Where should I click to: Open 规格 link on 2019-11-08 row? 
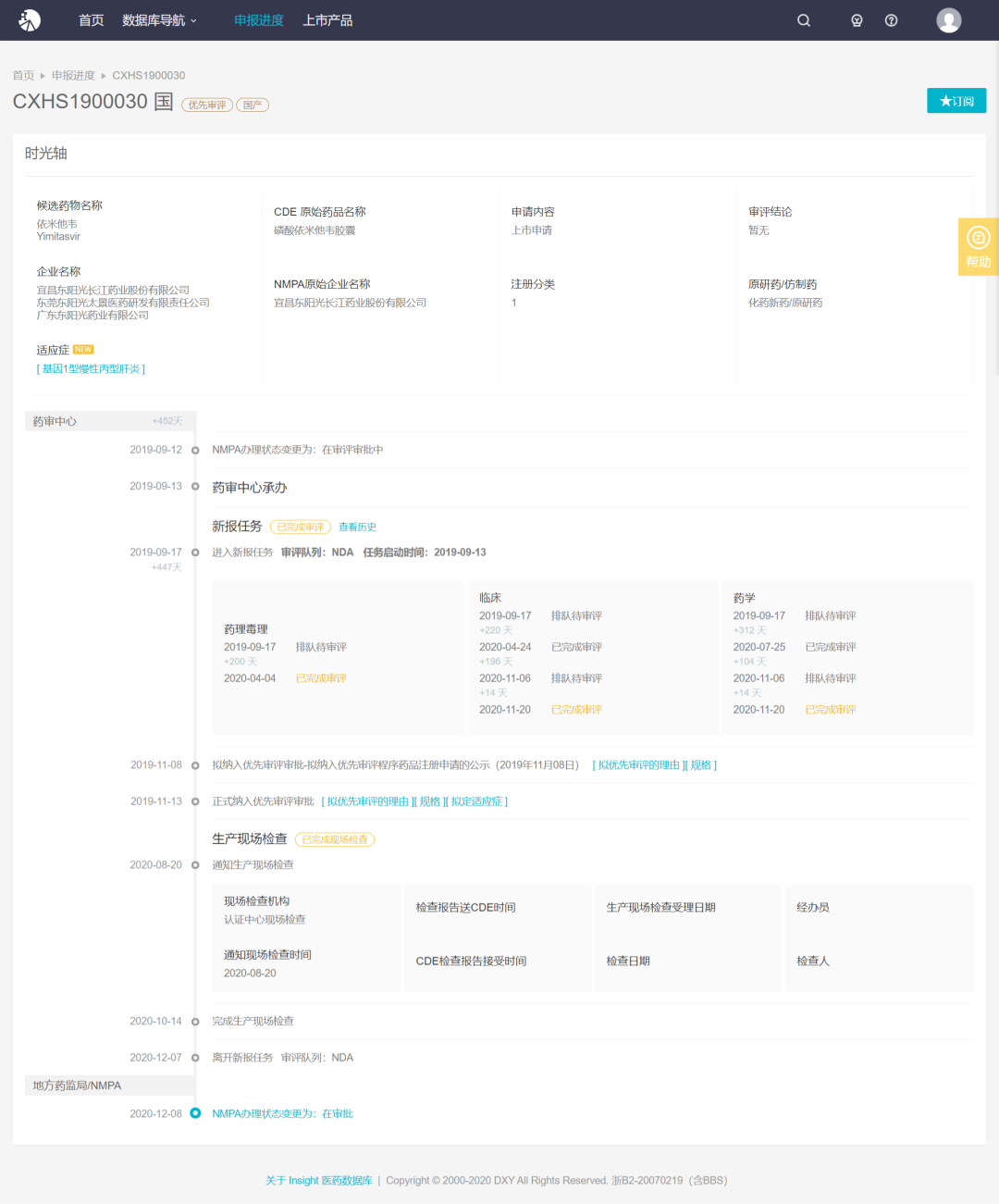coord(701,765)
